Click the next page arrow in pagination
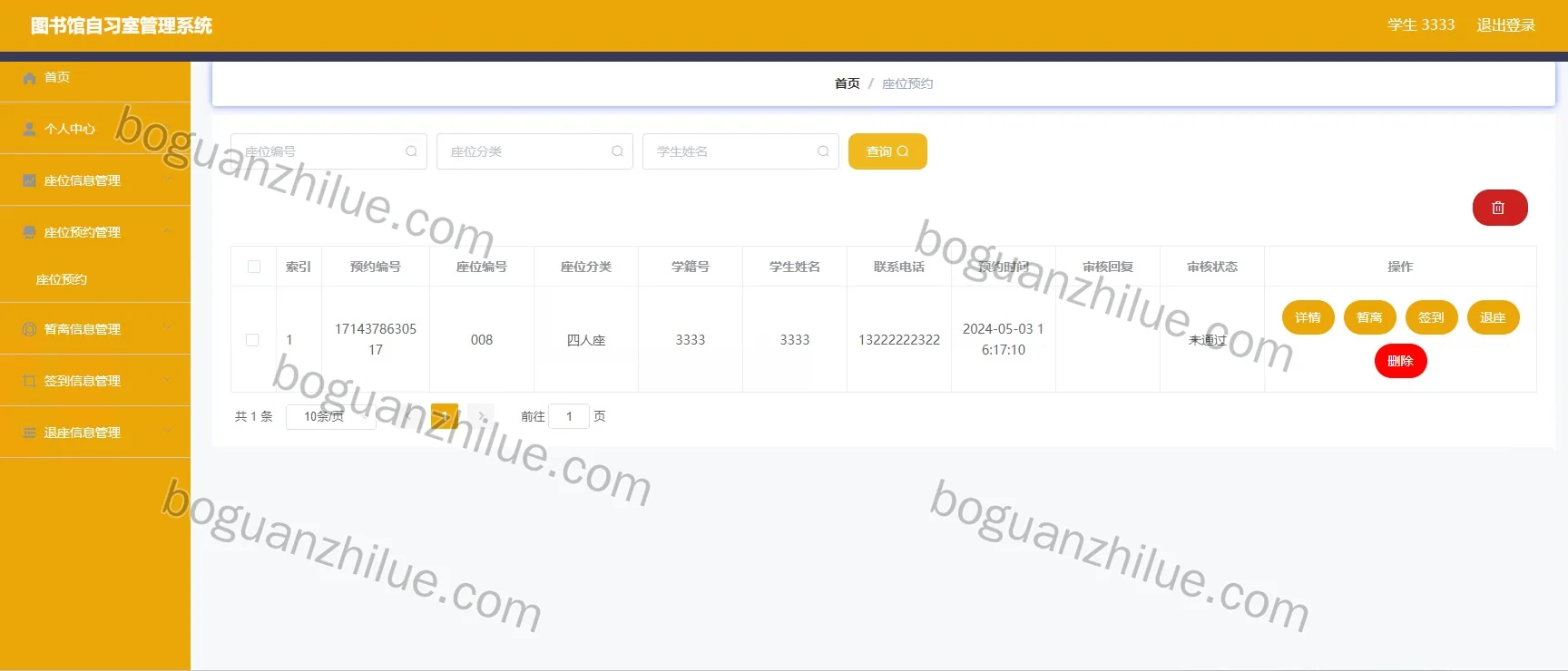 pos(481,416)
